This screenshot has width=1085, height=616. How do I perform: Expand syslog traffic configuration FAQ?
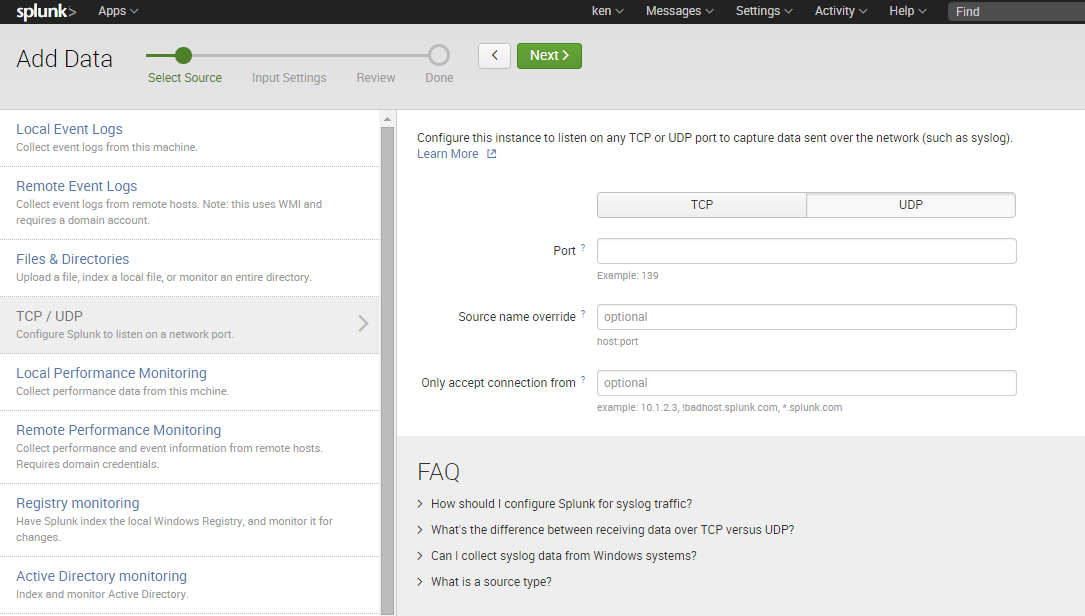(x=561, y=504)
